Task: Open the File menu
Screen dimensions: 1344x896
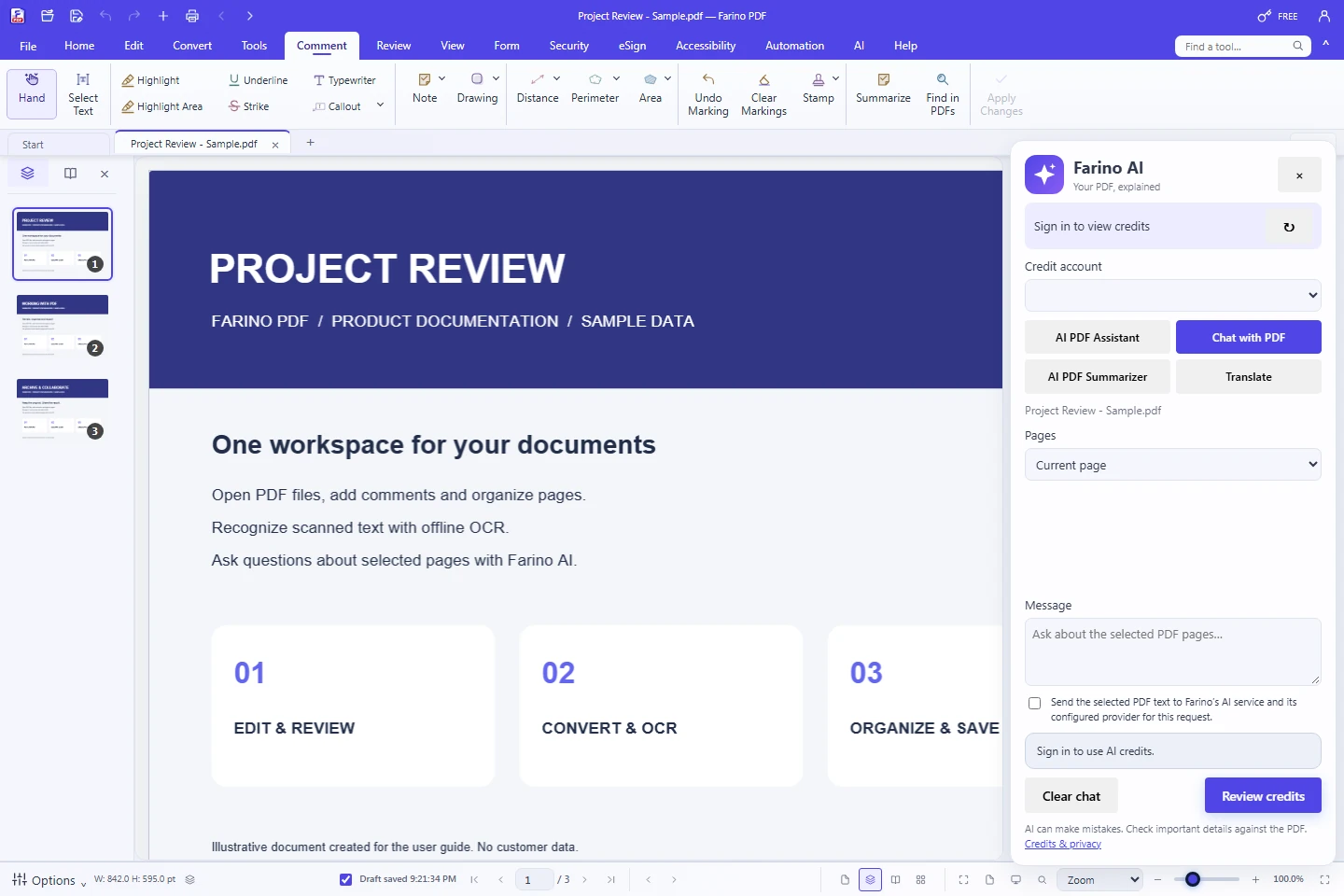Action: coord(28,46)
